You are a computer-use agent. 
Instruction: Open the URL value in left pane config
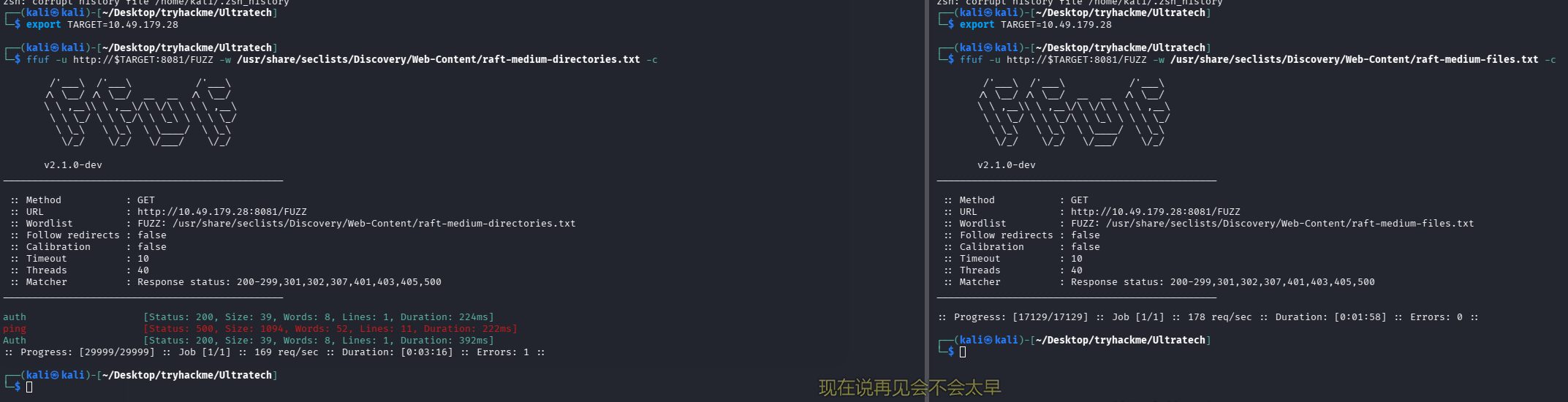221,212
